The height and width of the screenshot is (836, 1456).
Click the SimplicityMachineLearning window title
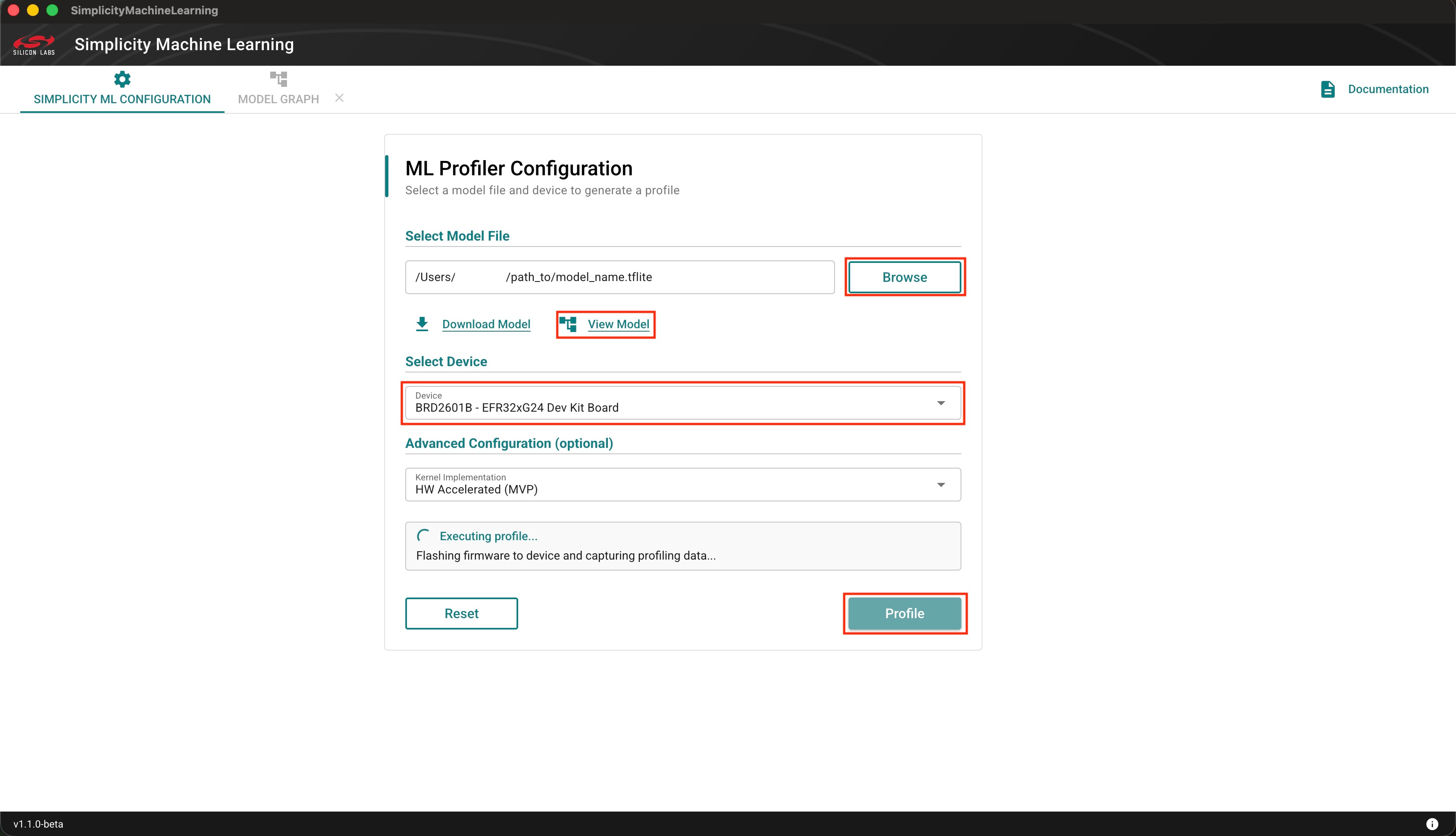pyautogui.click(x=144, y=11)
